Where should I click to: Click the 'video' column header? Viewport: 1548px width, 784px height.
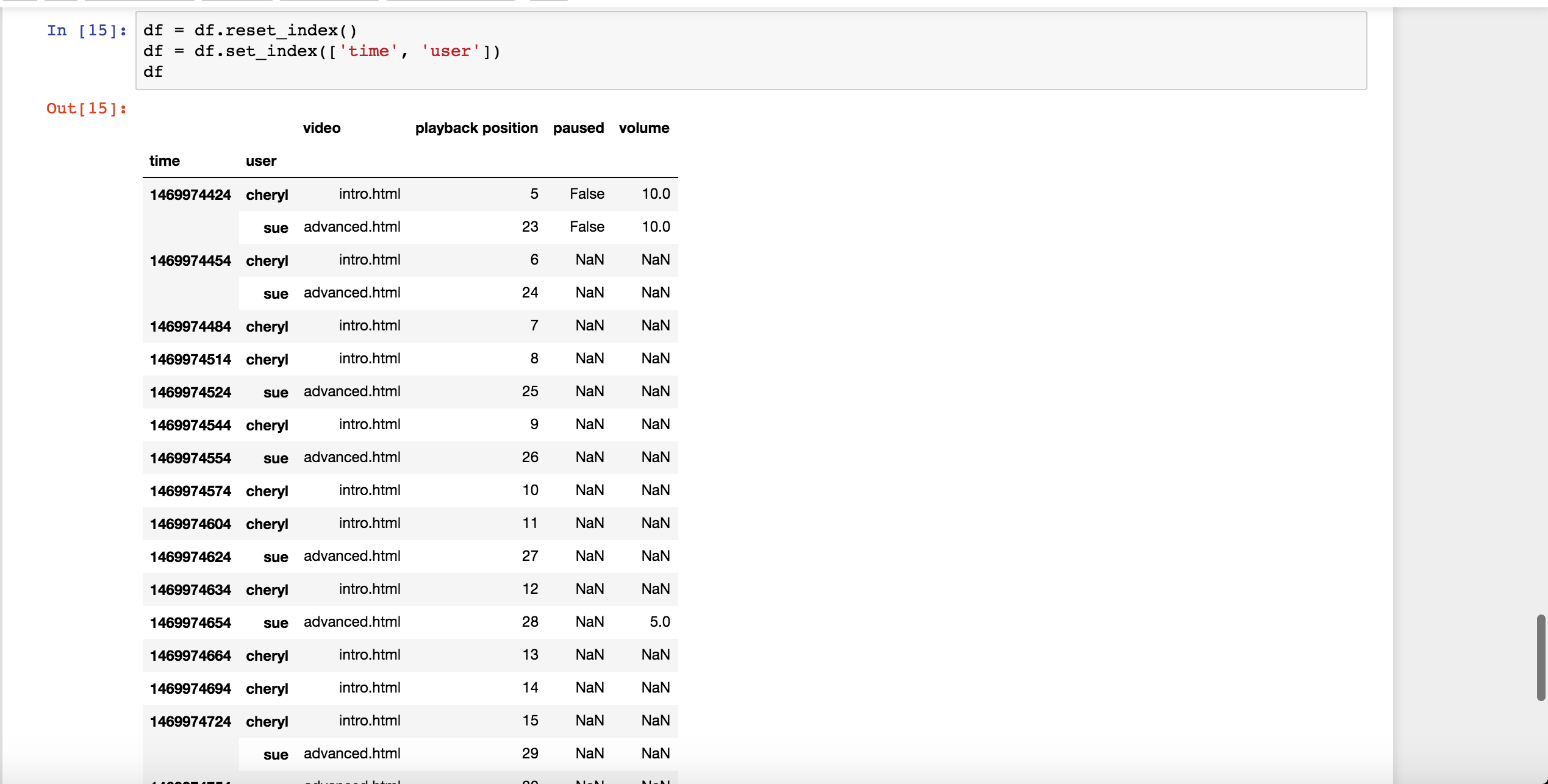(x=321, y=128)
